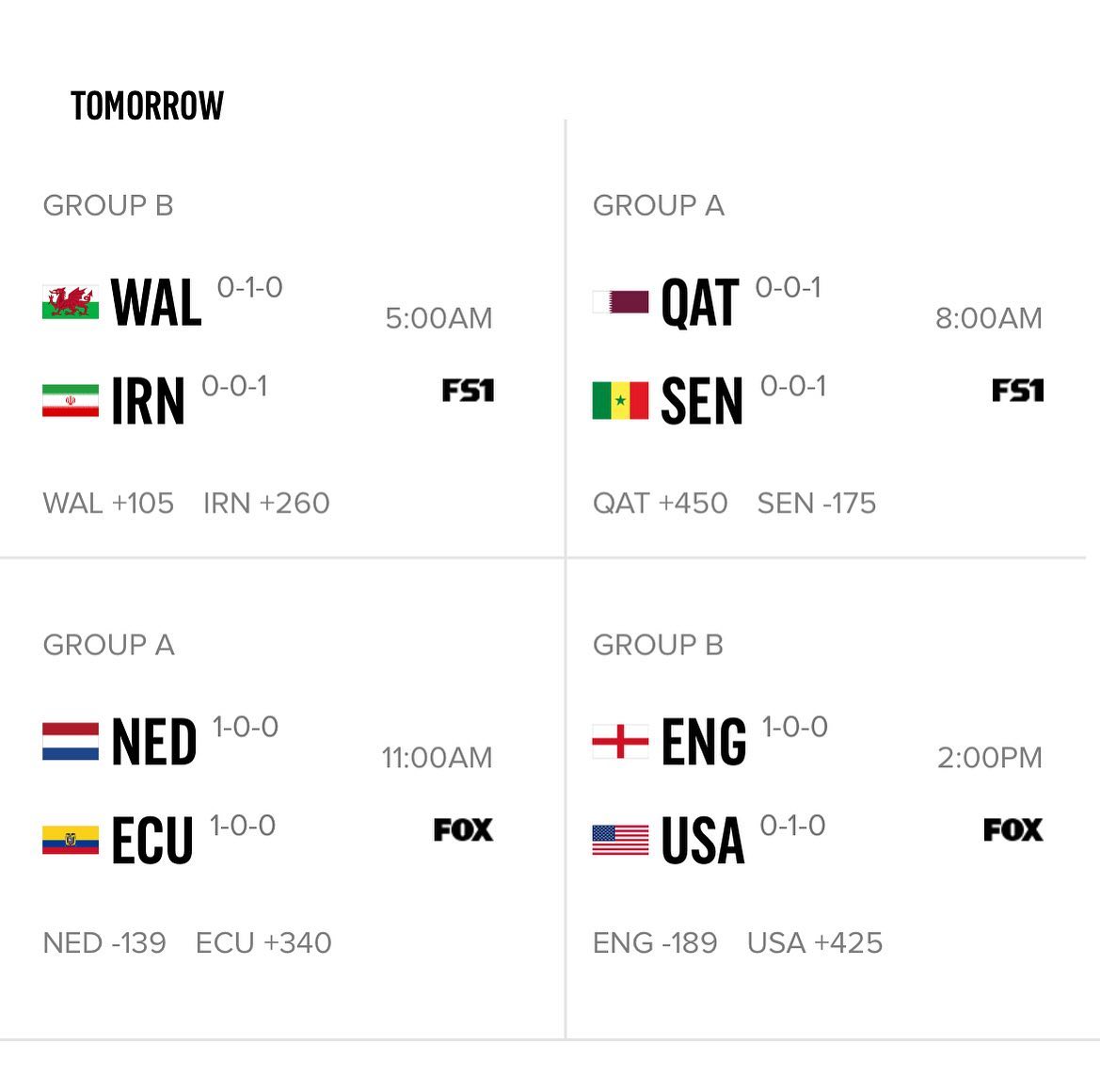Click the USA flag icon

point(620,840)
